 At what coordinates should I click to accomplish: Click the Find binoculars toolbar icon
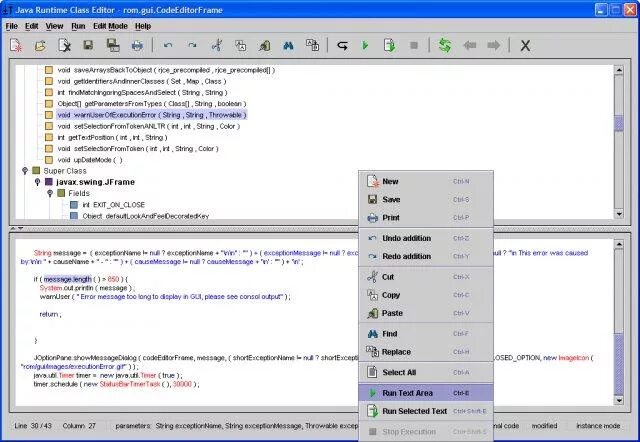point(289,46)
